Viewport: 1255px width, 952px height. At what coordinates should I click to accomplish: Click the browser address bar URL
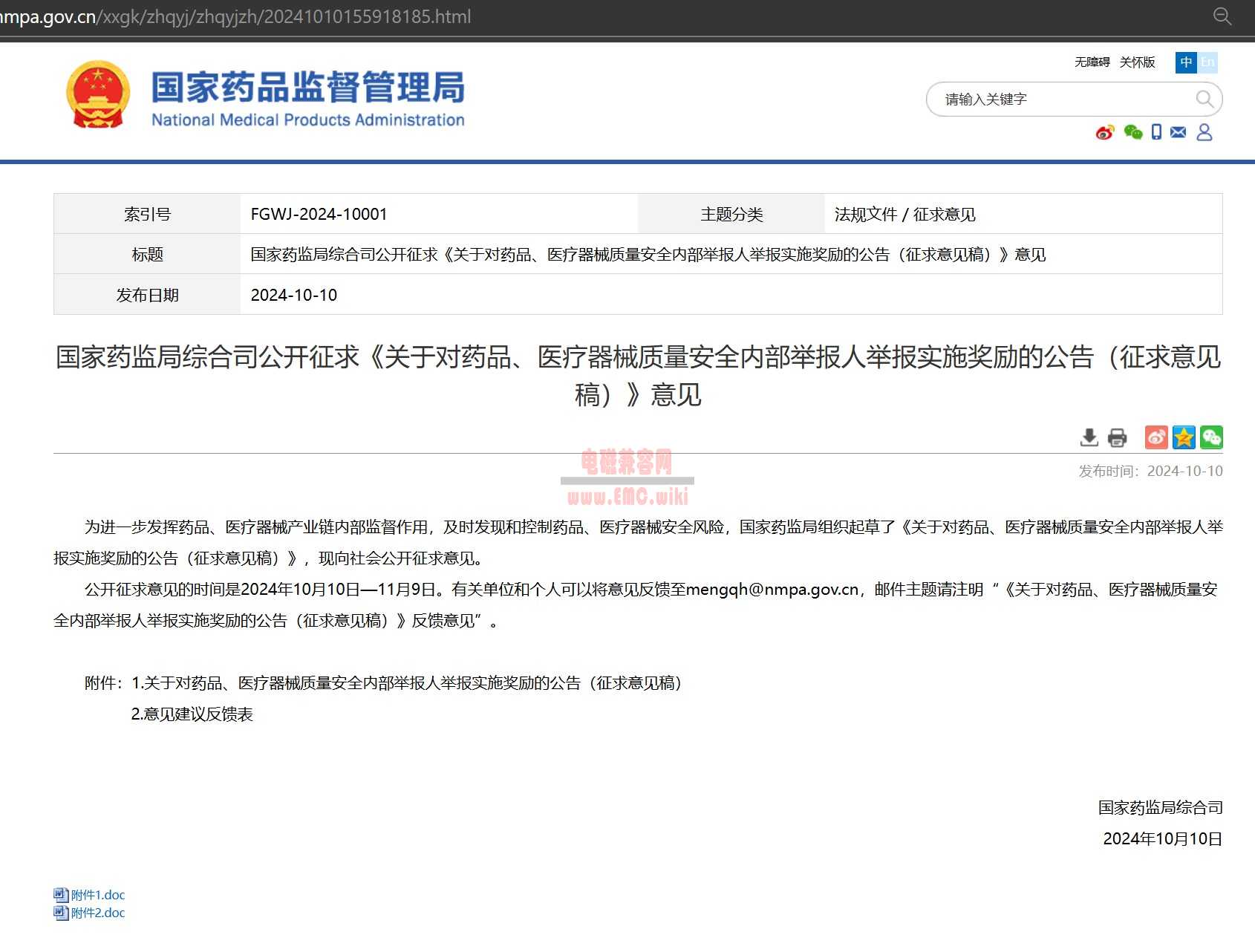click(x=235, y=16)
